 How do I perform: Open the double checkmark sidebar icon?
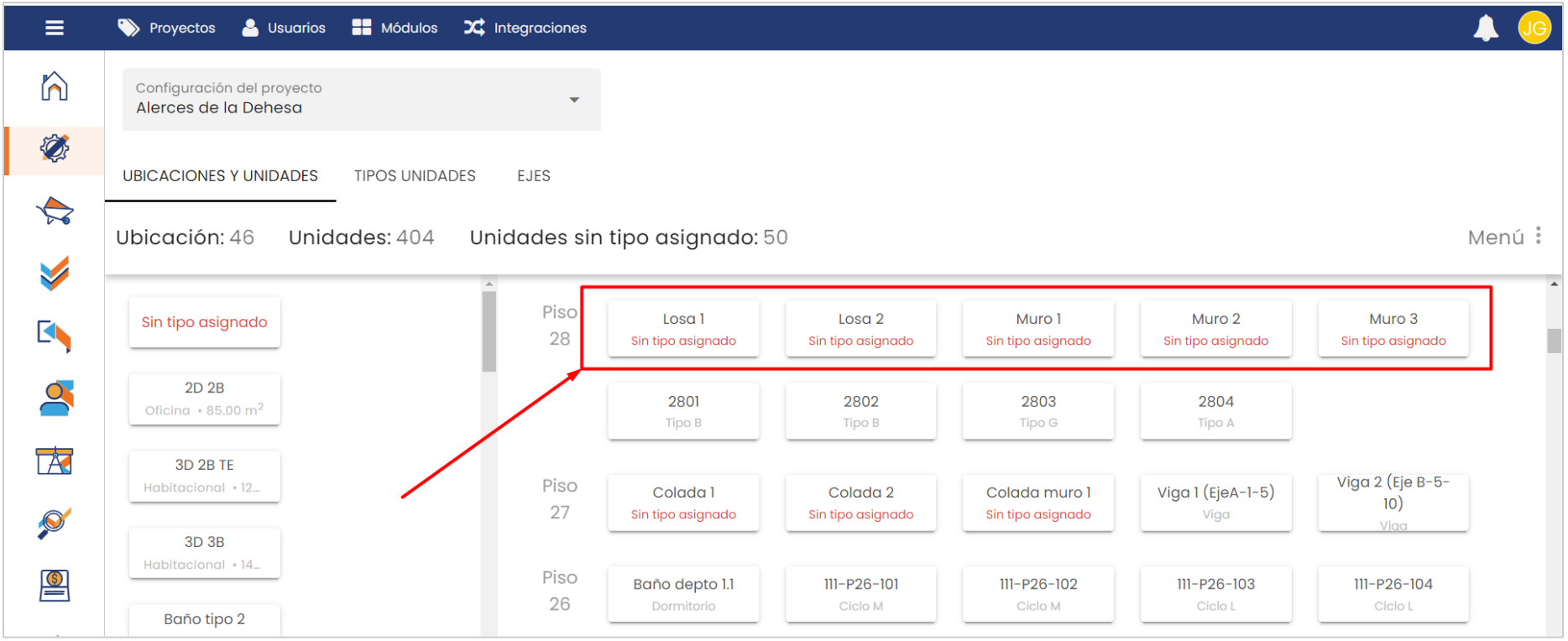tap(55, 274)
